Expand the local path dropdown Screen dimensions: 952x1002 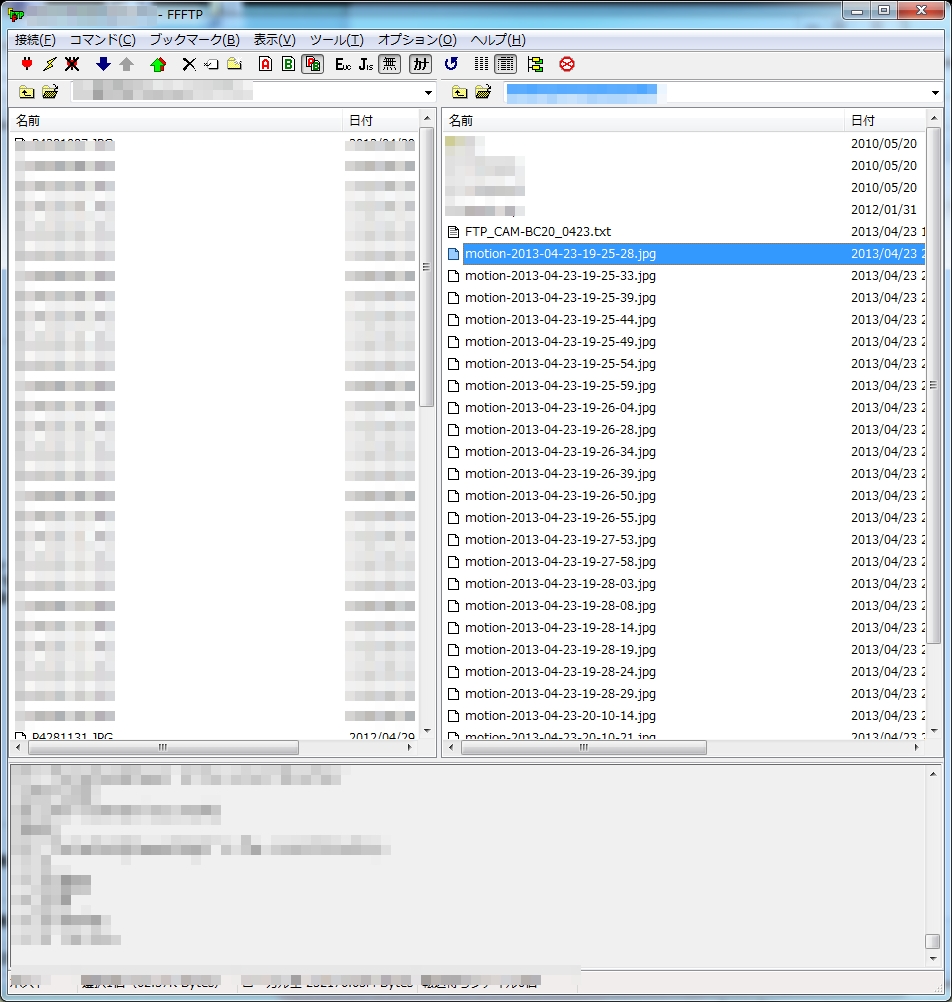[x=428, y=93]
